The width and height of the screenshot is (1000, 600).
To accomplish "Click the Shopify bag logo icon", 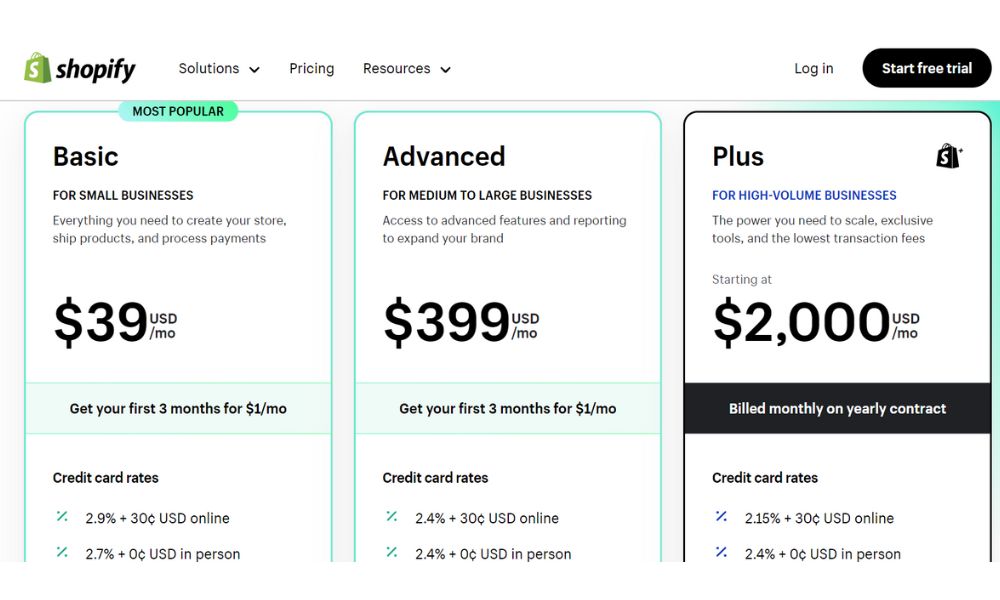I will tap(38, 68).
